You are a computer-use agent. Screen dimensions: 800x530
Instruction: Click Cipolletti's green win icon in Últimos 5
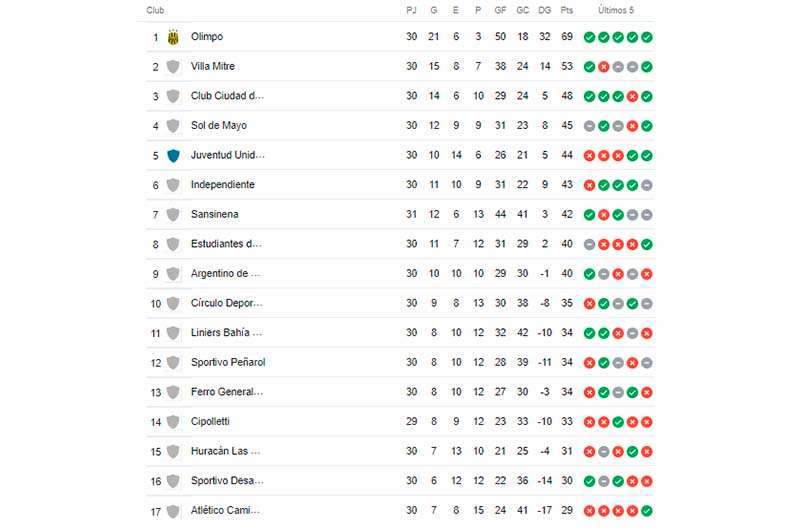click(618, 422)
